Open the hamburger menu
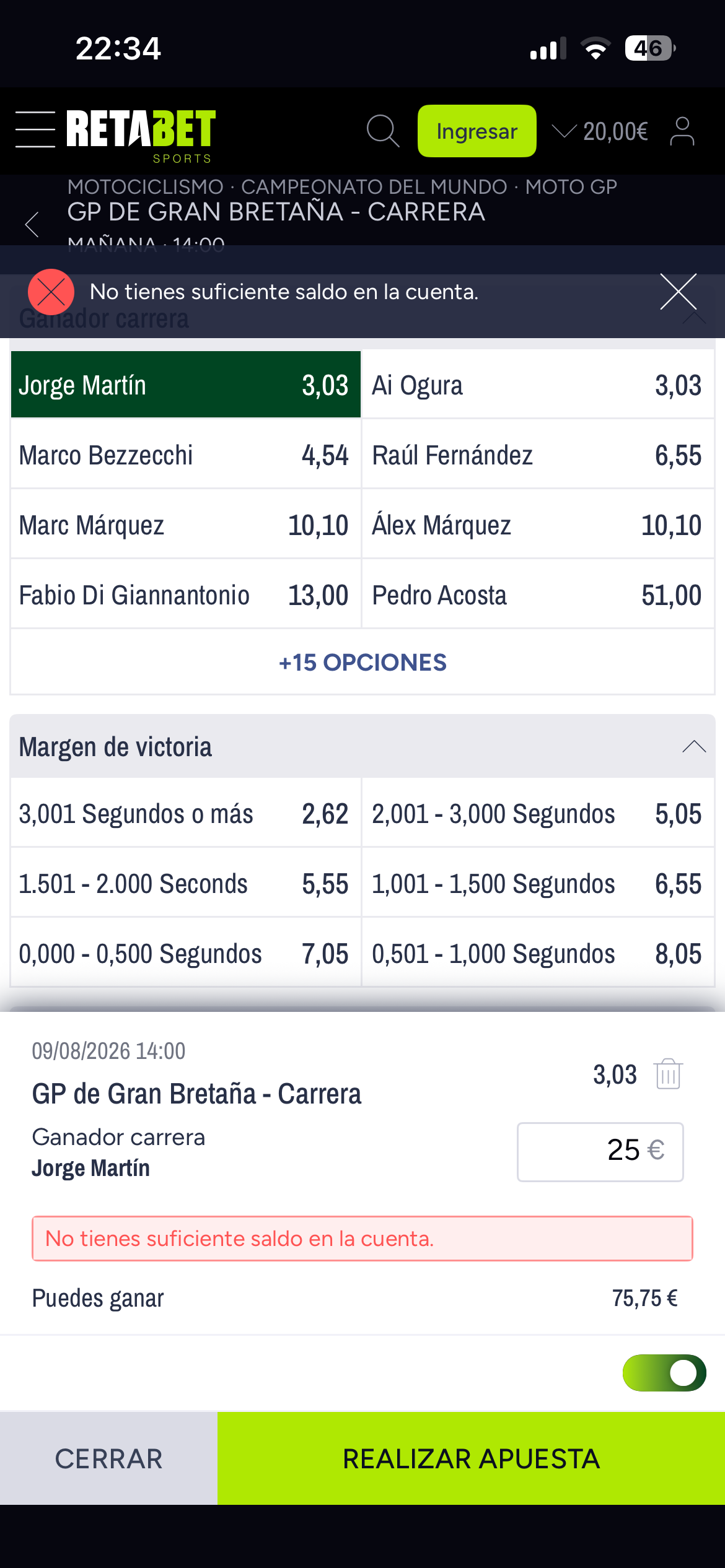Viewport: 725px width, 1568px height. pyautogui.click(x=35, y=129)
